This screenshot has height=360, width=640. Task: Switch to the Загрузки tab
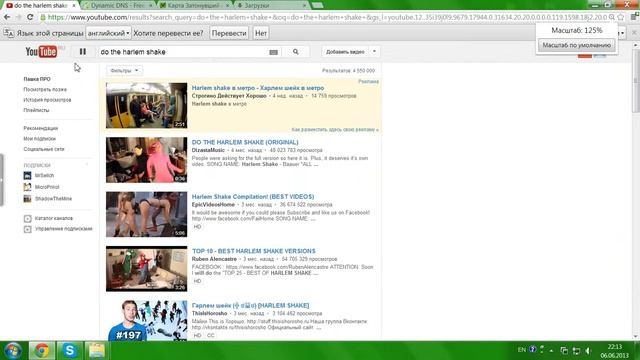[x=271, y=6]
